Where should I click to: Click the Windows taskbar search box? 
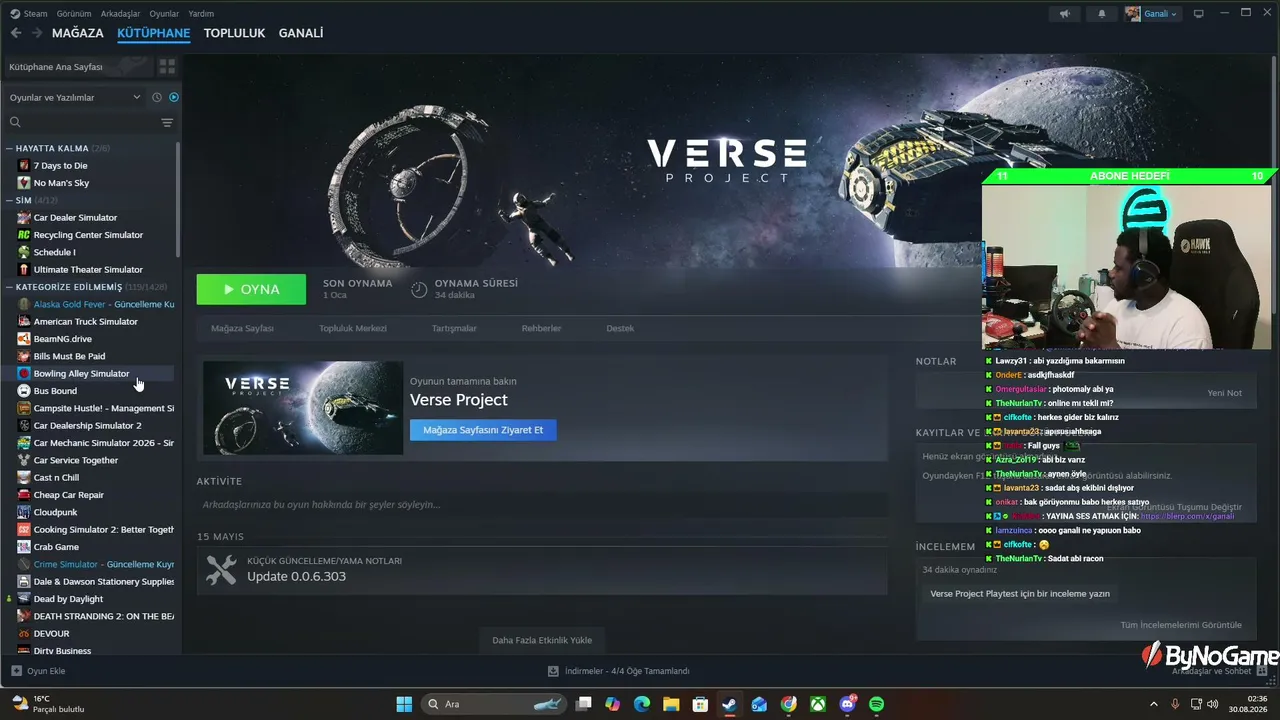[492, 704]
